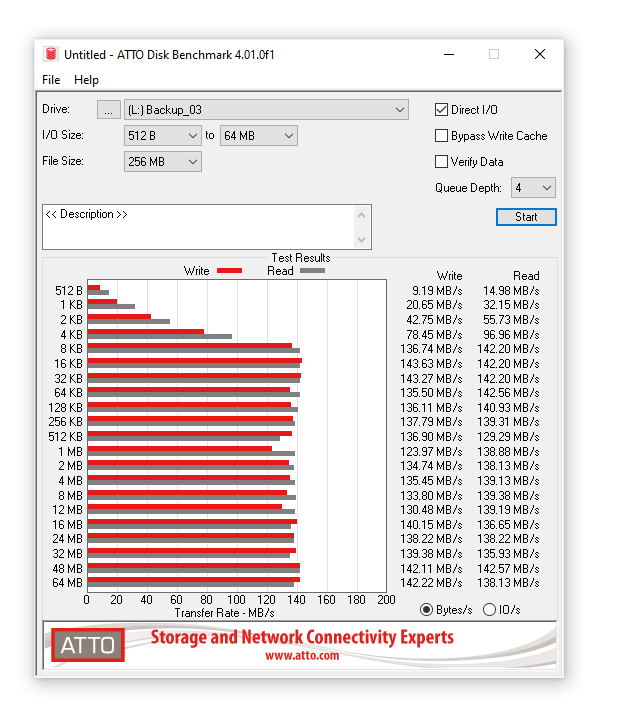The image size is (626, 727).
Task: Click the 128 KB row label in chart
Action: pyautogui.click(x=65, y=408)
